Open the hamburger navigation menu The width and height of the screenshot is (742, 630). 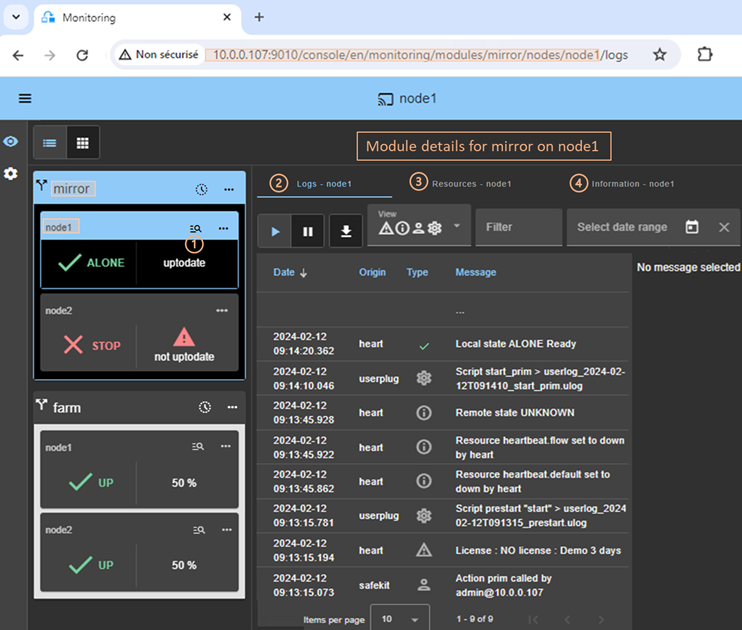tap(25, 99)
